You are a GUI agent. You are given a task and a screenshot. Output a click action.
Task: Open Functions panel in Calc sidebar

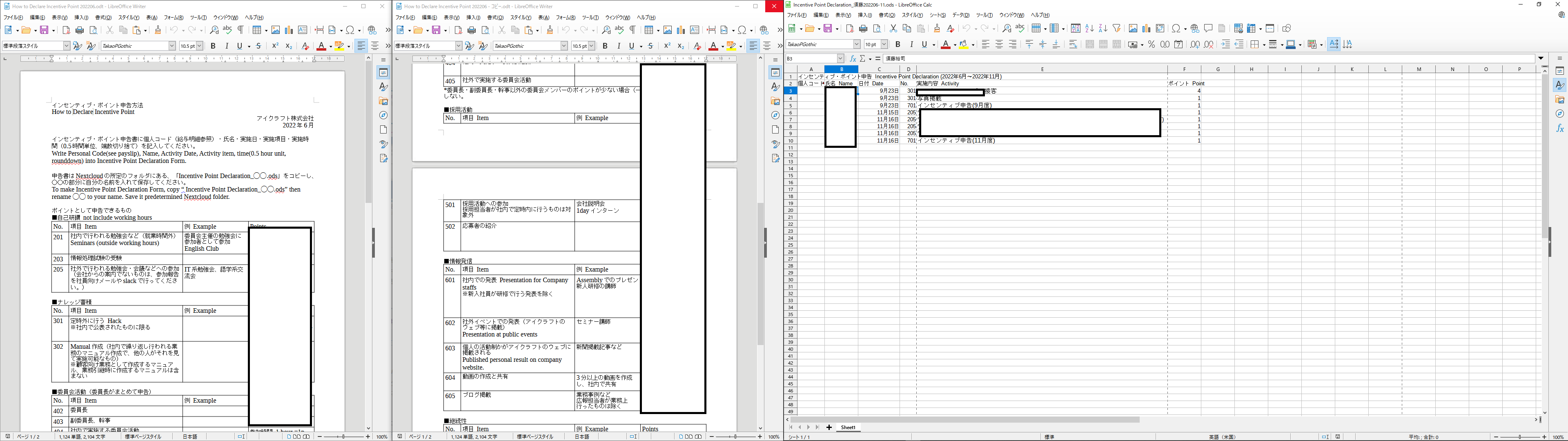tap(1560, 129)
